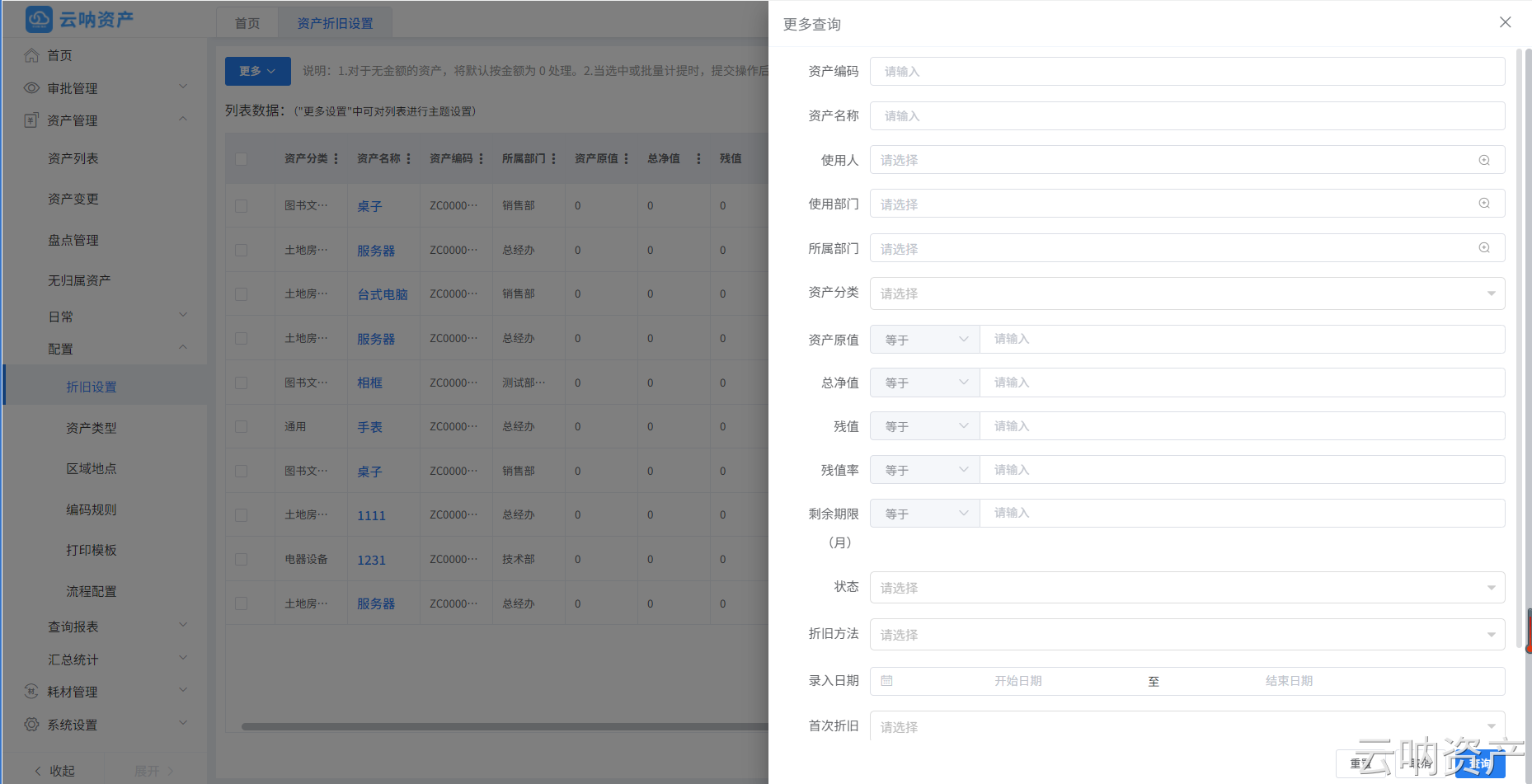Check the row of 台式电脑

pyautogui.click(x=241, y=294)
